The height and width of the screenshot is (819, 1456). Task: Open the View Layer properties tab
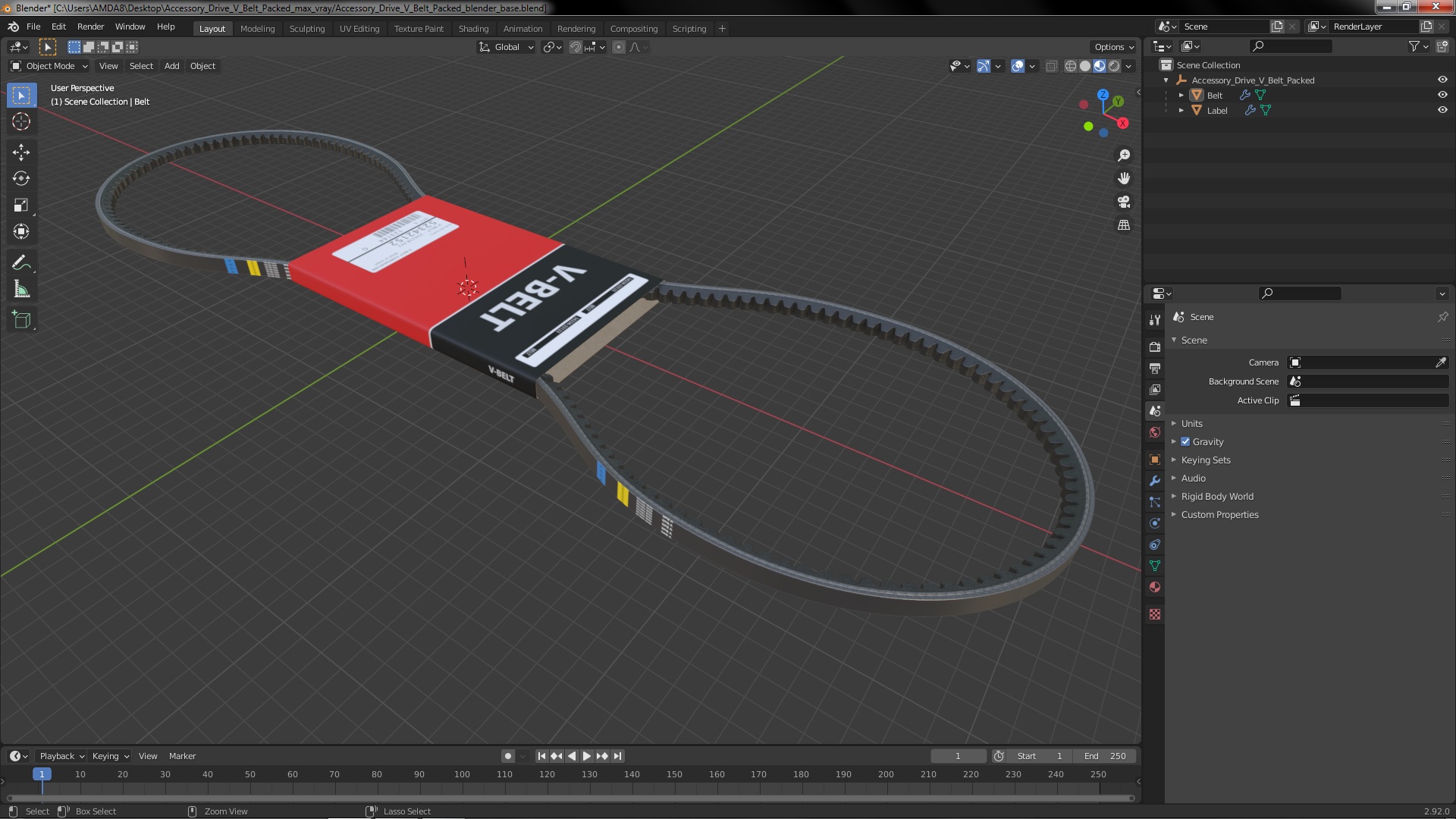(1154, 389)
